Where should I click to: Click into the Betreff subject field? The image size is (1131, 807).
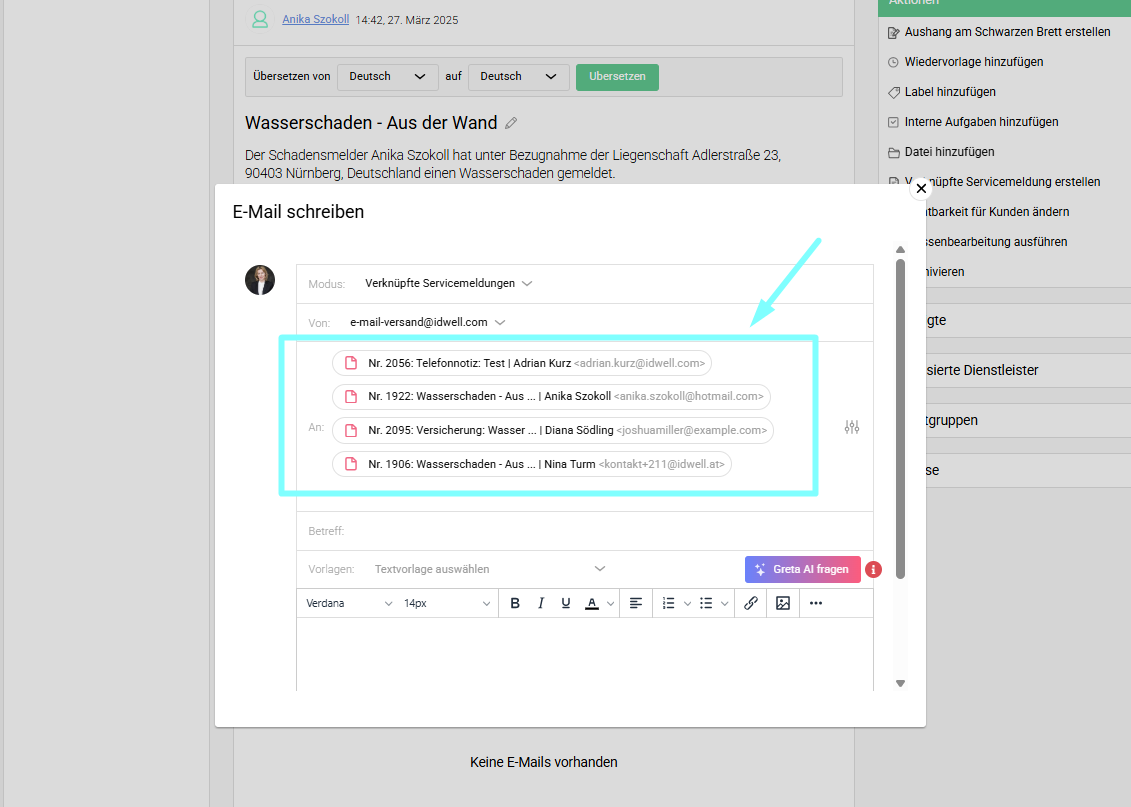pyautogui.click(x=600, y=531)
